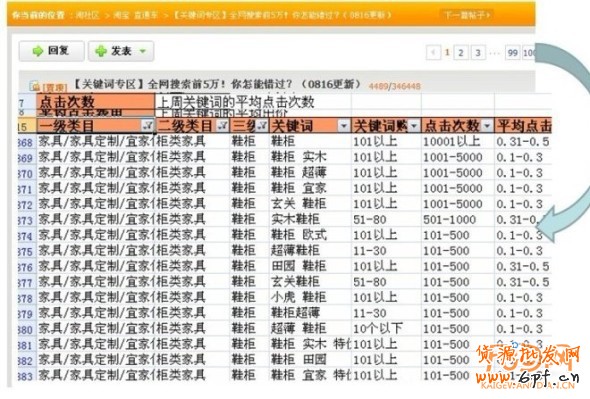590x399 pixels.
Task: Click keyword cell 玄关 鞋柜 in row 372
Action: [x=310, y=204]
